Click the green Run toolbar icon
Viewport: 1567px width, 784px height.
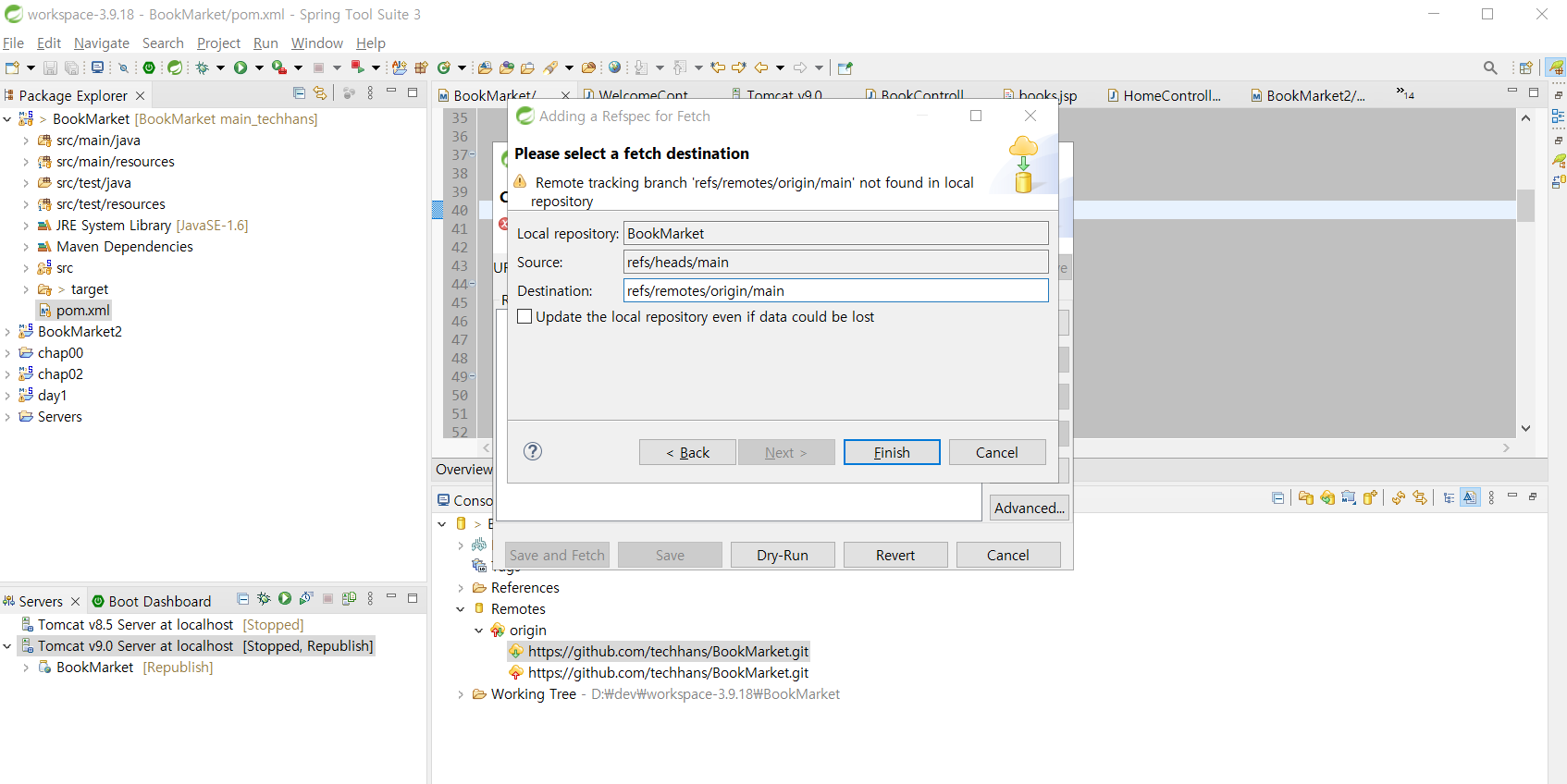tap(241, 67)
